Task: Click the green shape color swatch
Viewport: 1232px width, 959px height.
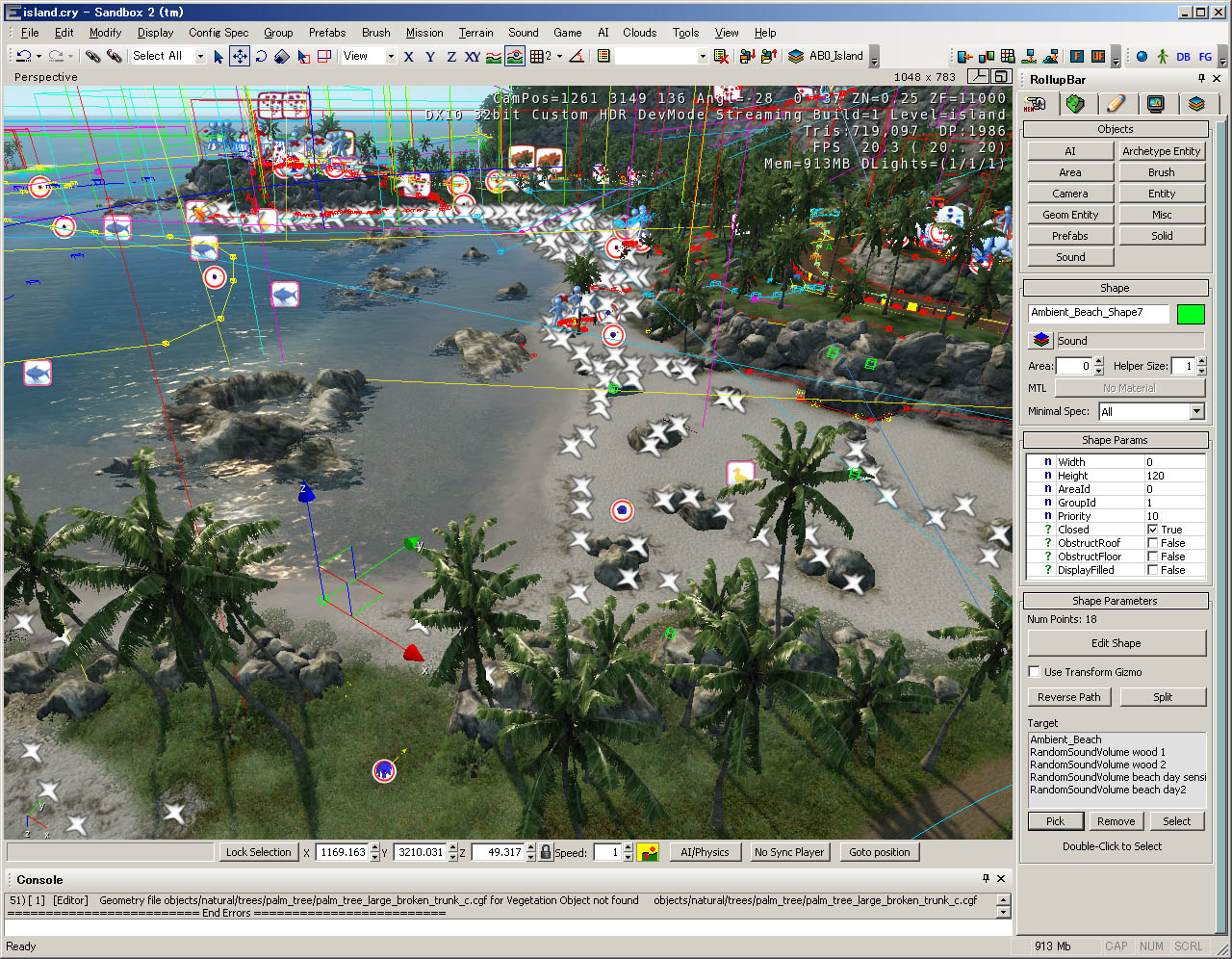Action: (x=1191, y=314)
